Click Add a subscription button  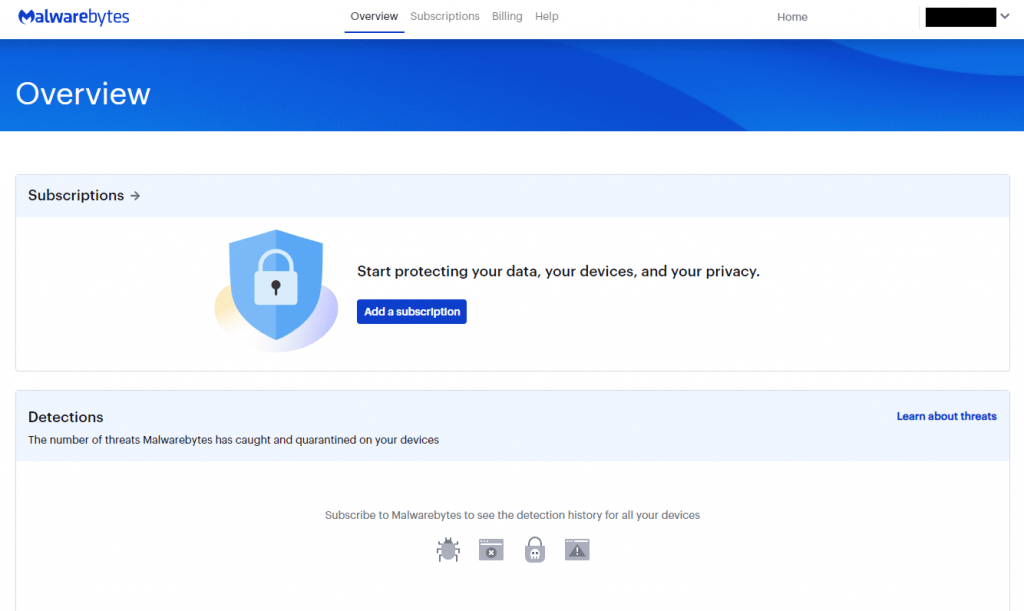click(411, 311)
